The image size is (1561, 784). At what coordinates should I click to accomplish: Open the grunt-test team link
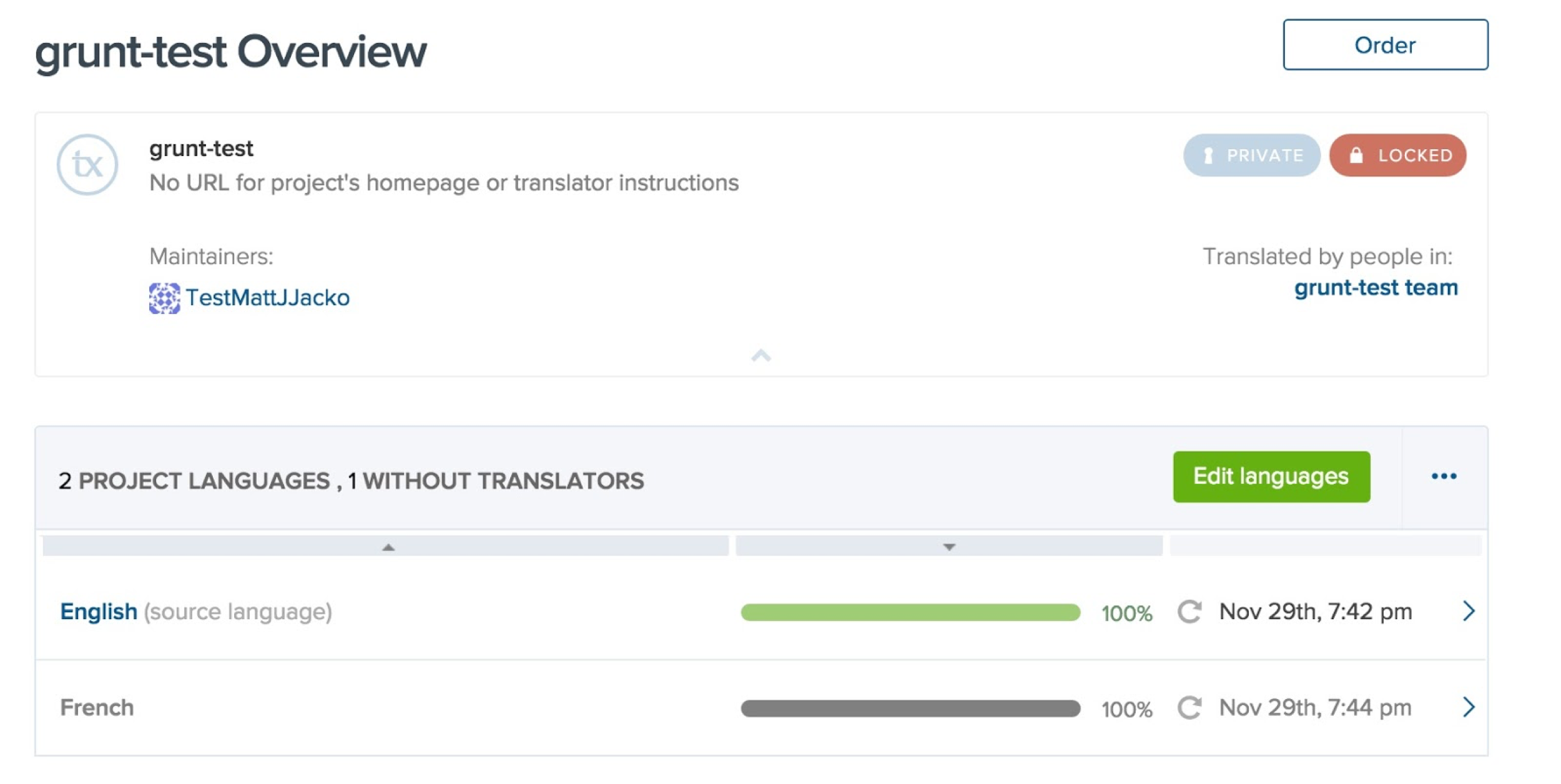1376,288
